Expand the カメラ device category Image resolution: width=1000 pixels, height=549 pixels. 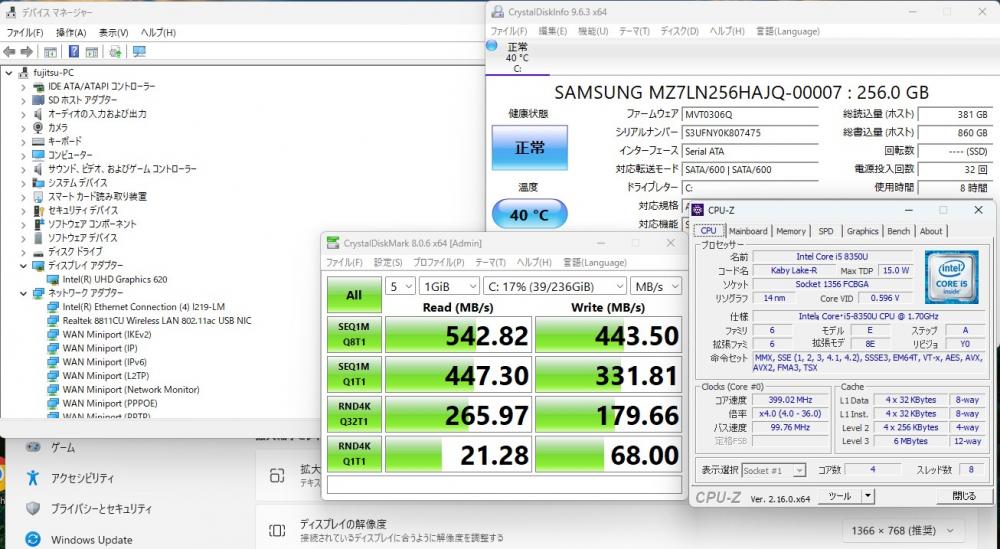pos(24,128)
